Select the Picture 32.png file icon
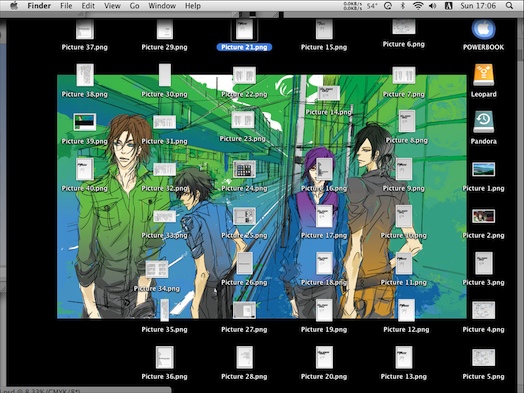524x393 pixels. 164,169
